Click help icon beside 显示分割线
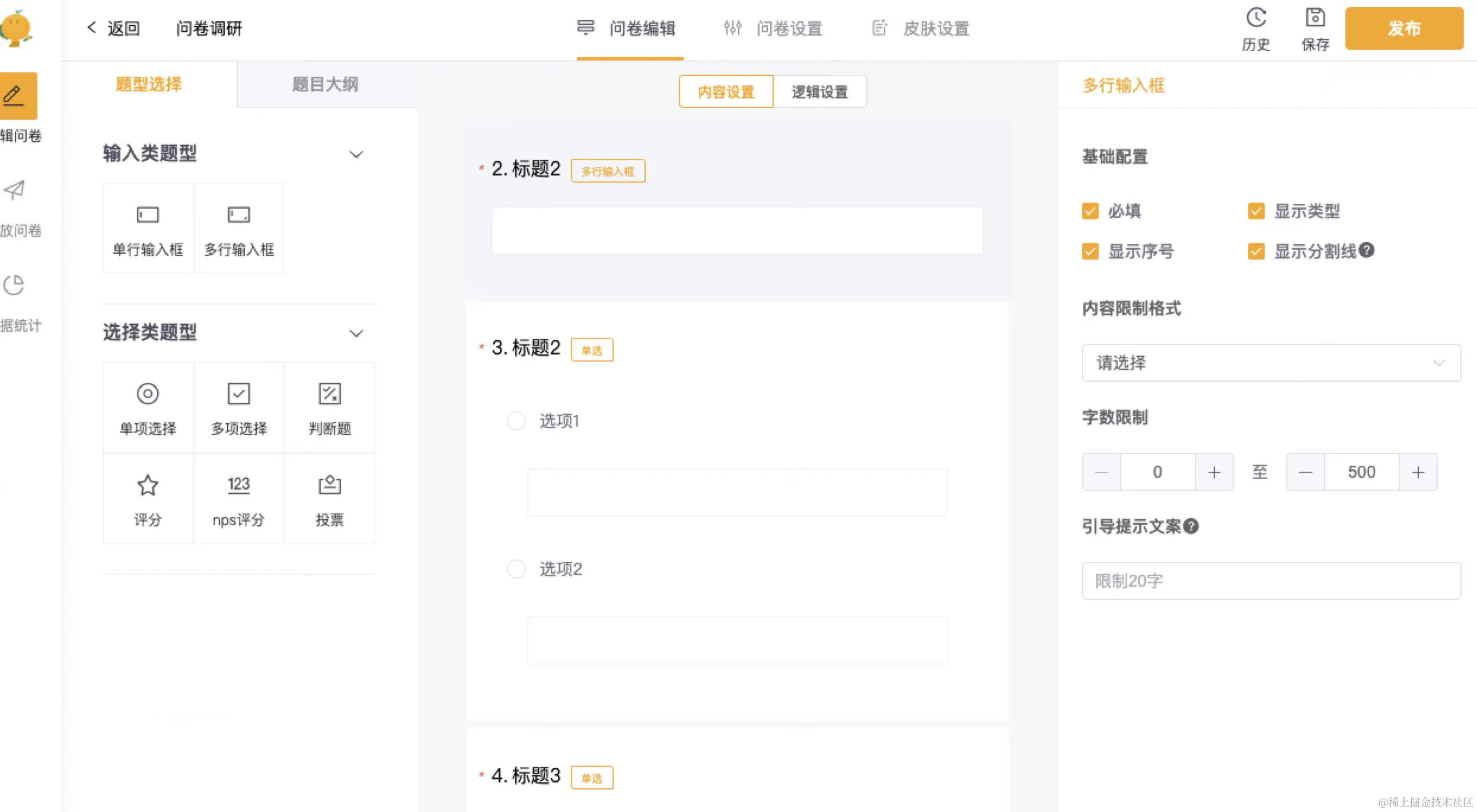Image resolution: width=1477 pixels, height=812 pixels. [x=1367, y=250]
